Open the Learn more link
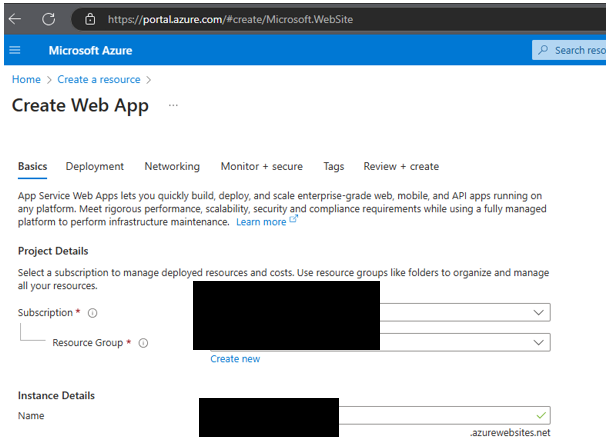613x442 pixels. click(x=261, y=222)
